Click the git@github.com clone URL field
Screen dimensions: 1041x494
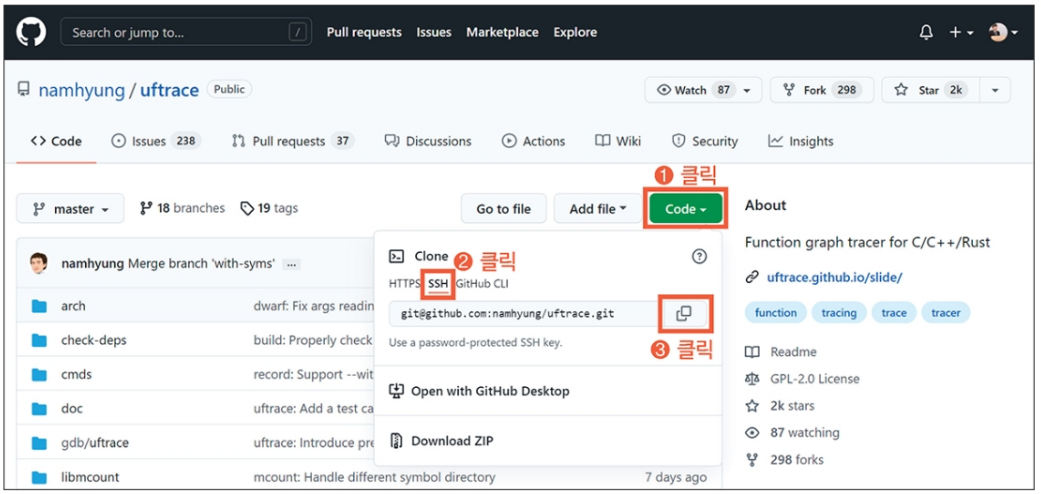[524, 313]
